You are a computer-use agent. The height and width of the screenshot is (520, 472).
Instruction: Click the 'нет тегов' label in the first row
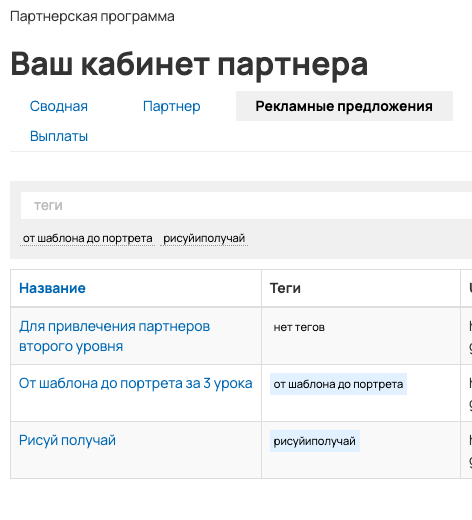(x=299, y=327)
